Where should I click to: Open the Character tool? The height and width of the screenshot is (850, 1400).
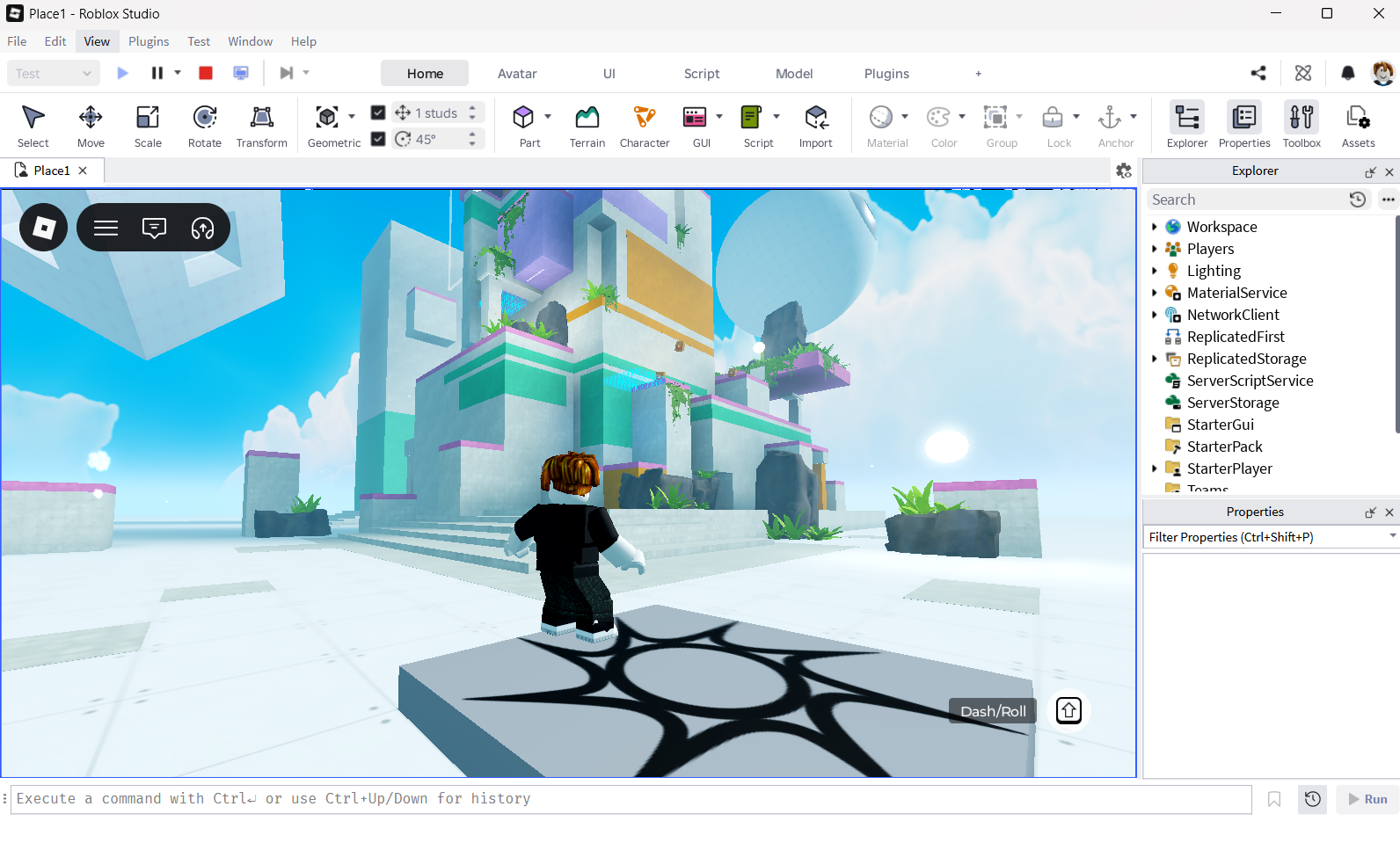(x=645, y=126)
